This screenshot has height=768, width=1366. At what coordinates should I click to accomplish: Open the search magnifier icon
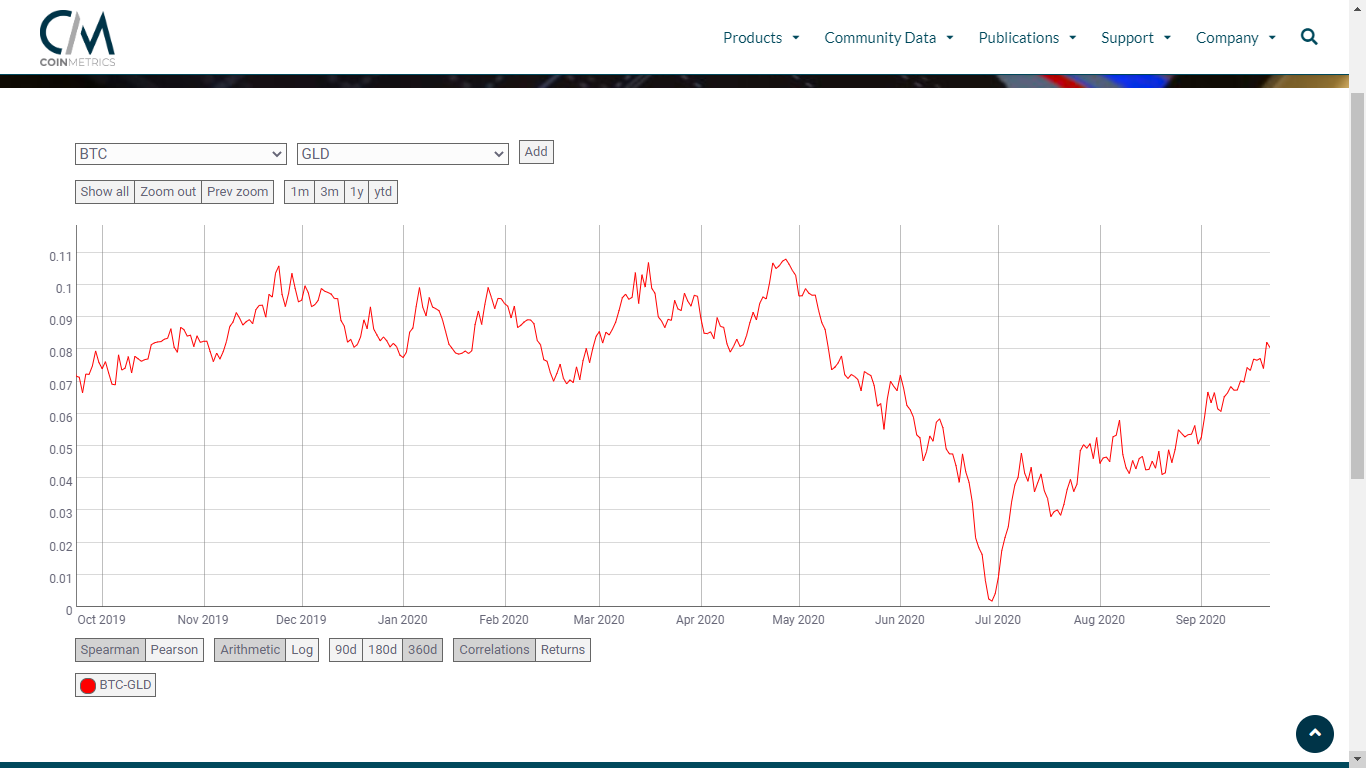click(1309, 37)
